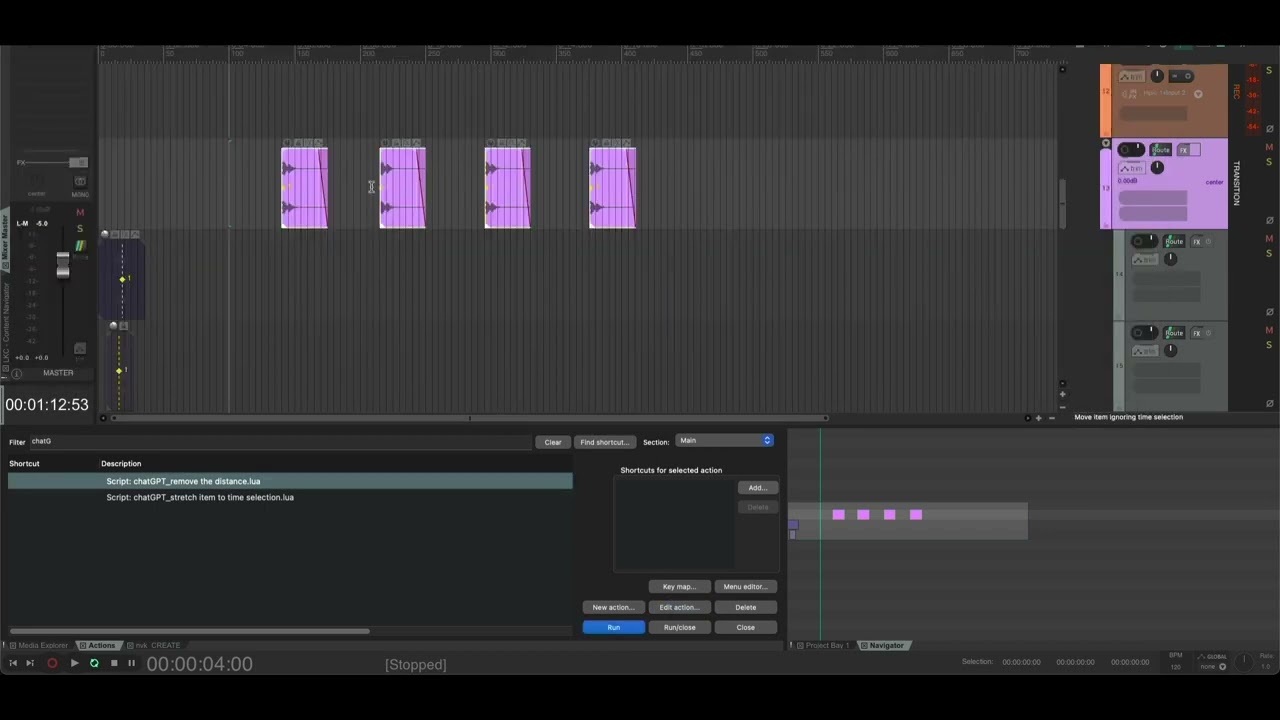Mute track 14
Viewport: 1280px width, 720px height.
pos(1270,238)
